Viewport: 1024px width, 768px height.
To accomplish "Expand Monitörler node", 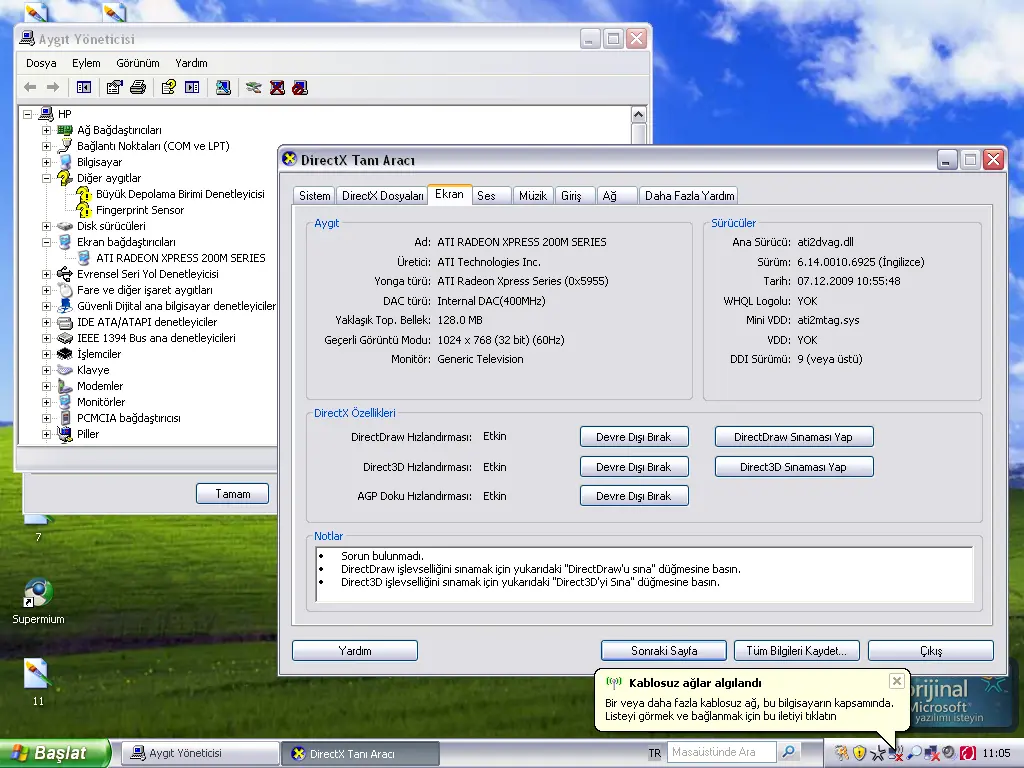I will [46, 402].
